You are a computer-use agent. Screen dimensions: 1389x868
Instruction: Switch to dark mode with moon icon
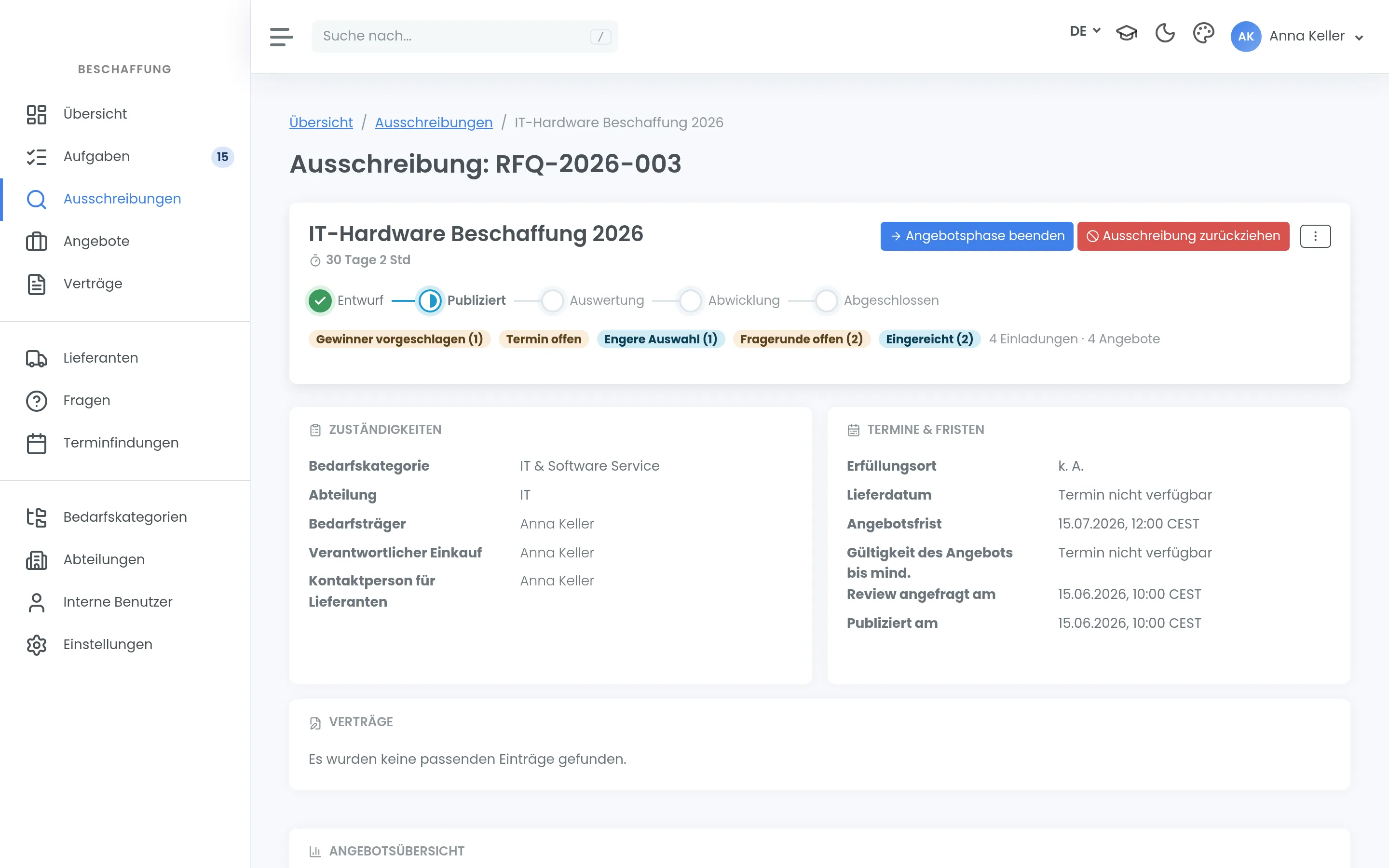tap(1165, 33)
